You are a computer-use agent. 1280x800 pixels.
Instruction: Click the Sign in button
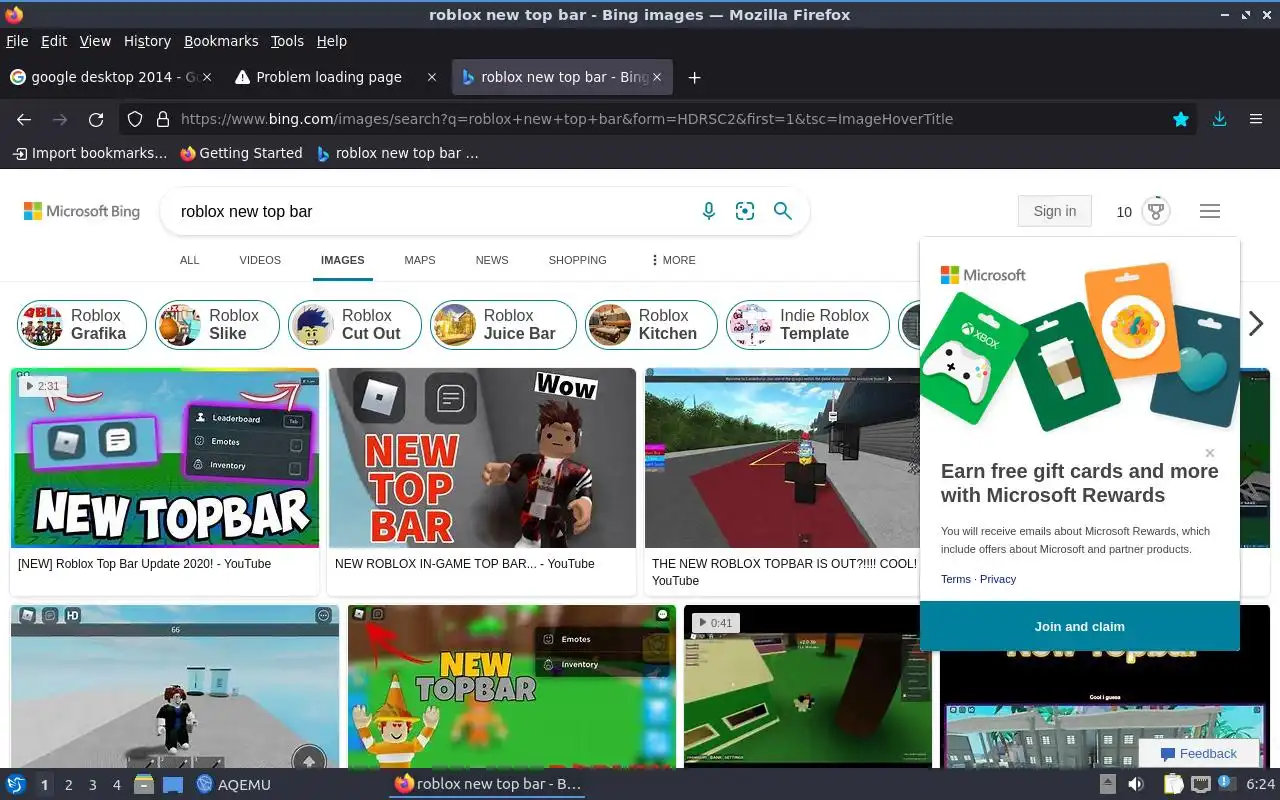point(1055,211)
